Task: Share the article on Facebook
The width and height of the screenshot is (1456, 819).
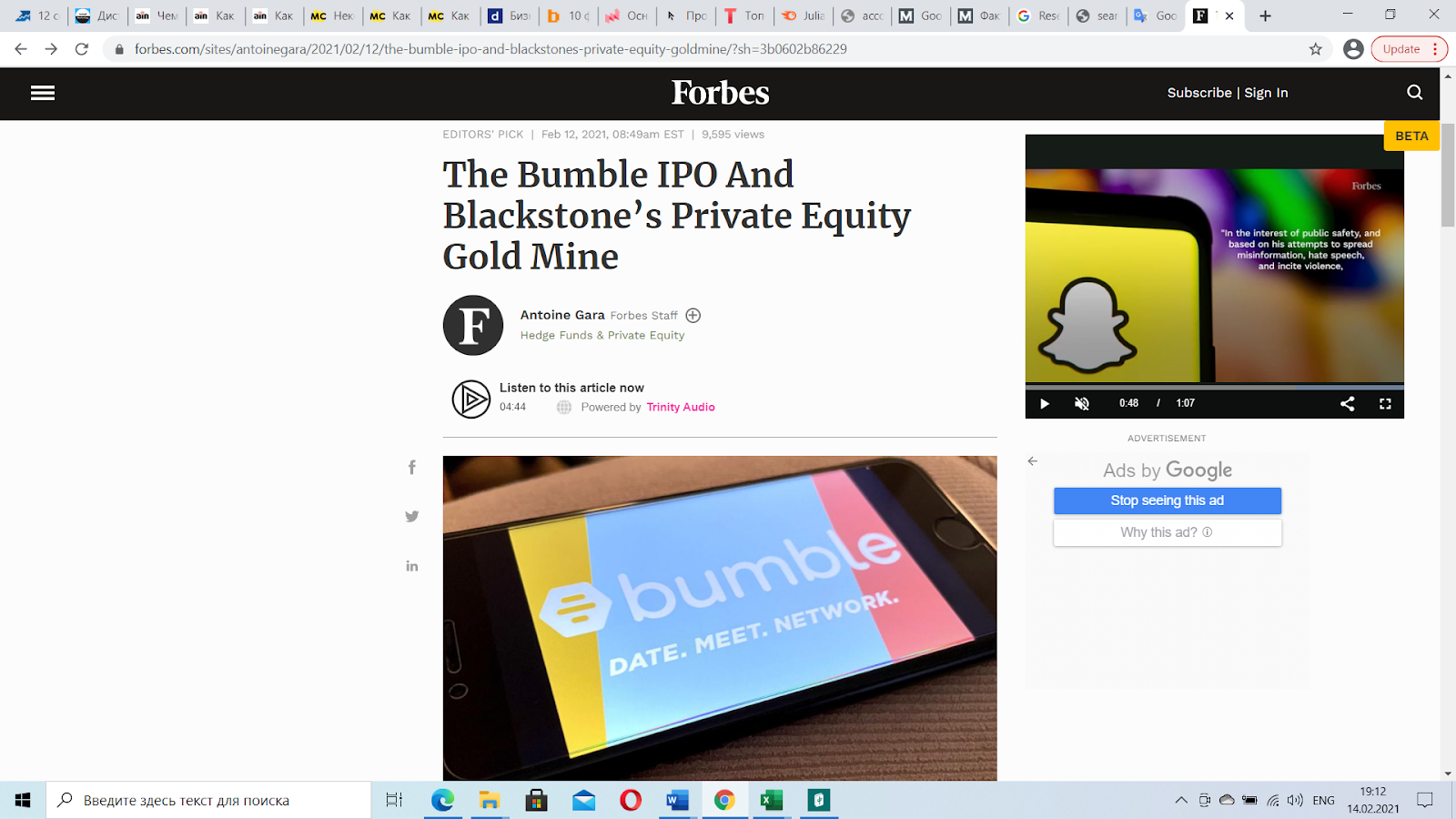Action: pyautogui.click(x=412, y=467)
